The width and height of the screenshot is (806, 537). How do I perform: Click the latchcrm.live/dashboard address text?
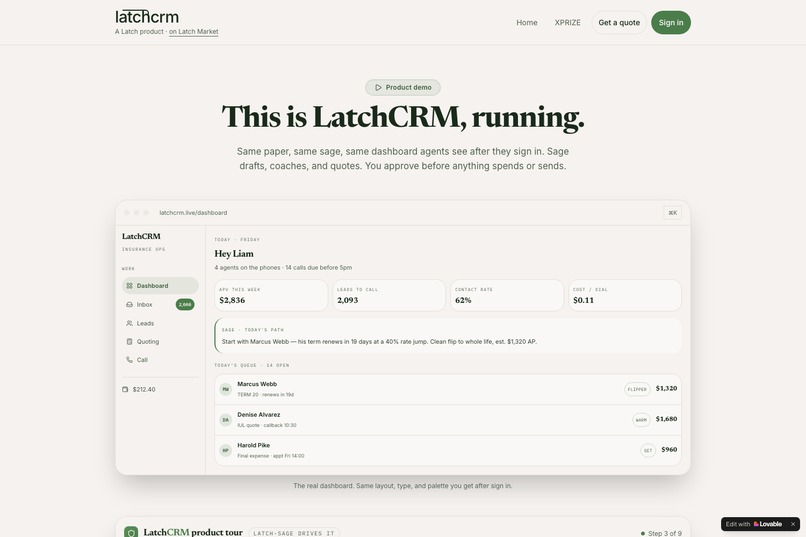coord(193,213)
